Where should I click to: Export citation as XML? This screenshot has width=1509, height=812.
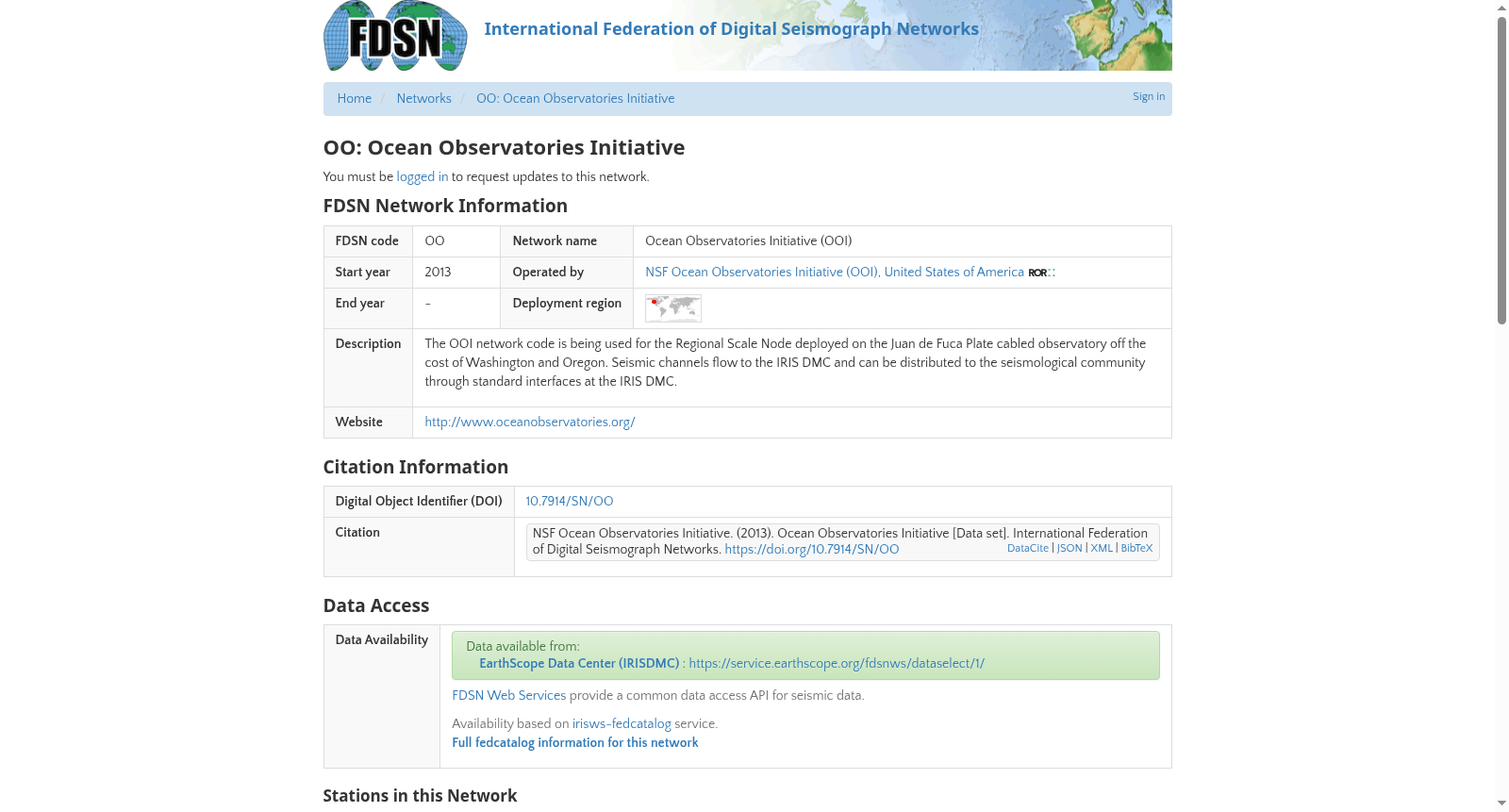point(1102,548)
